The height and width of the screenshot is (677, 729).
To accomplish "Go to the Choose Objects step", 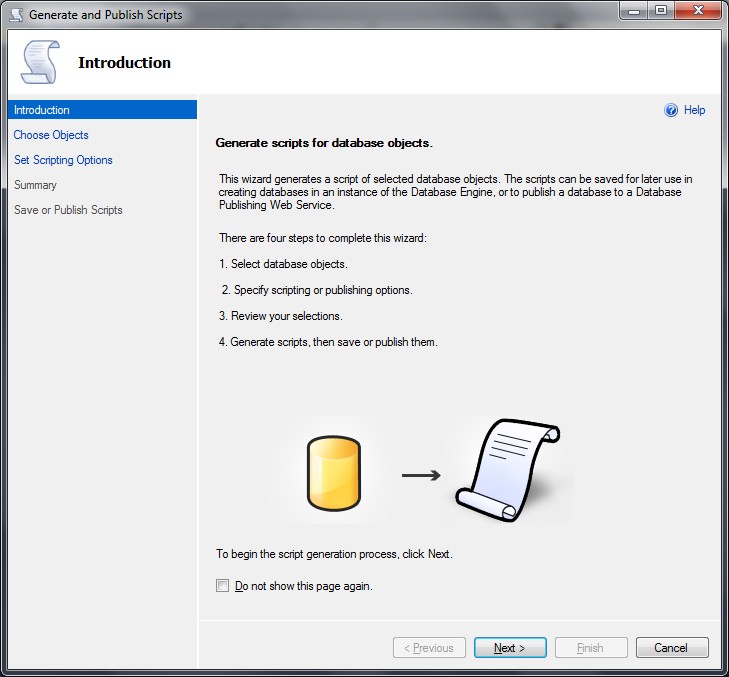I will tap(51, 135).
